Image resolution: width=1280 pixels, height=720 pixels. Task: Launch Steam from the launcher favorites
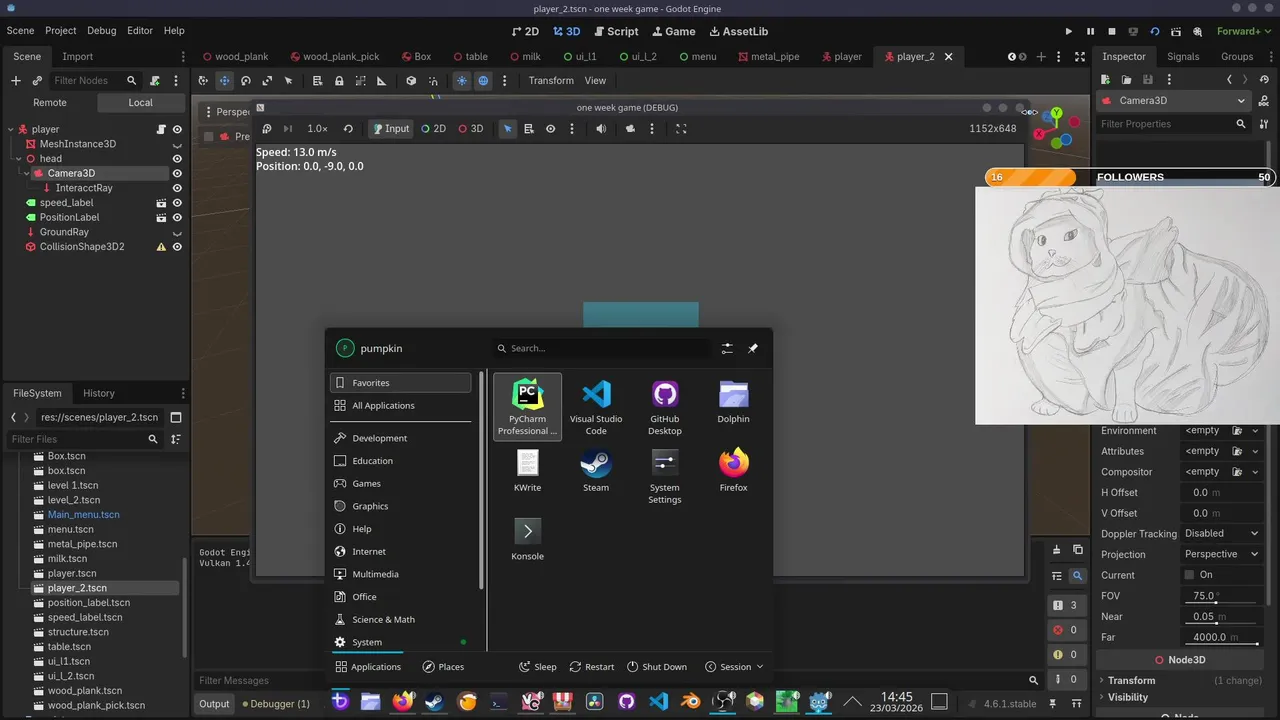click(x=596, y=471)
